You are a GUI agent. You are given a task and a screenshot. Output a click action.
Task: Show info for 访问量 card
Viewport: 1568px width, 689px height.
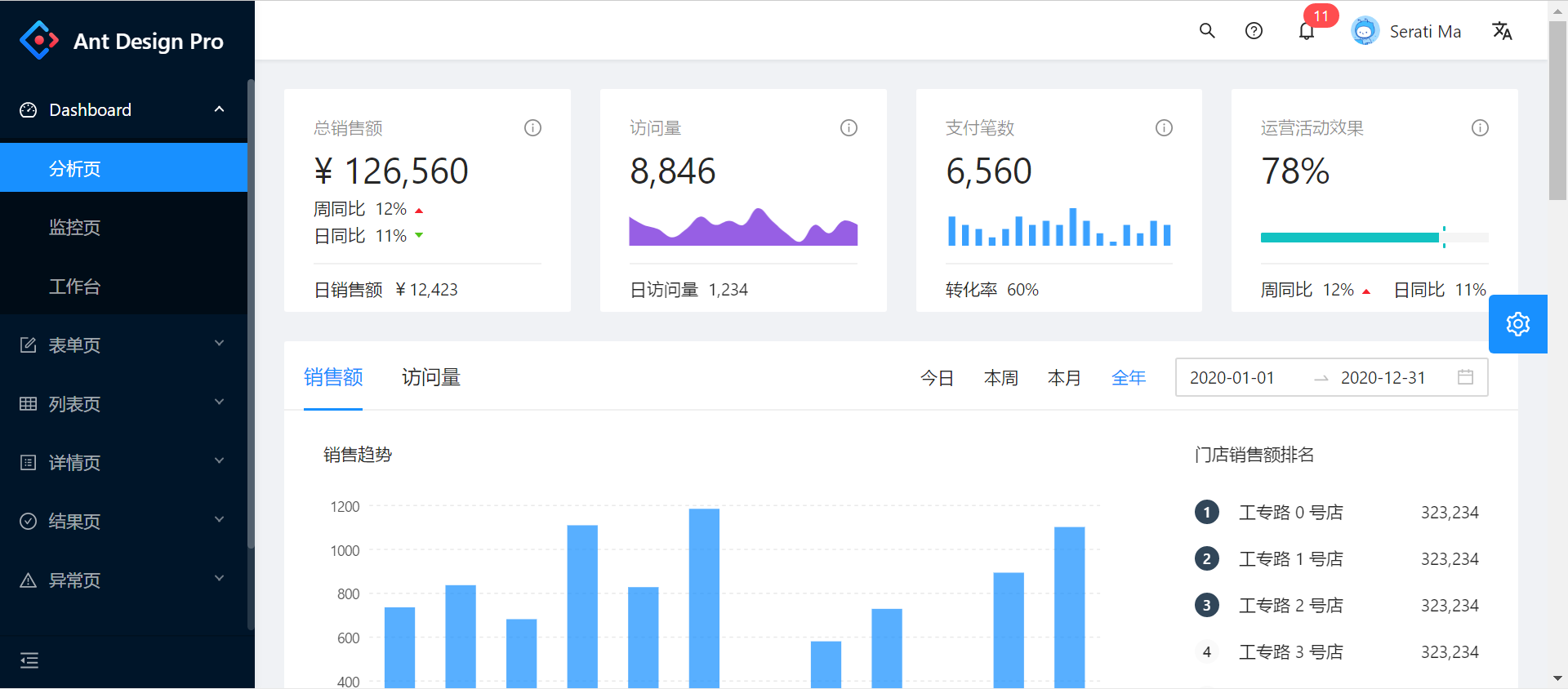point(849,127)
